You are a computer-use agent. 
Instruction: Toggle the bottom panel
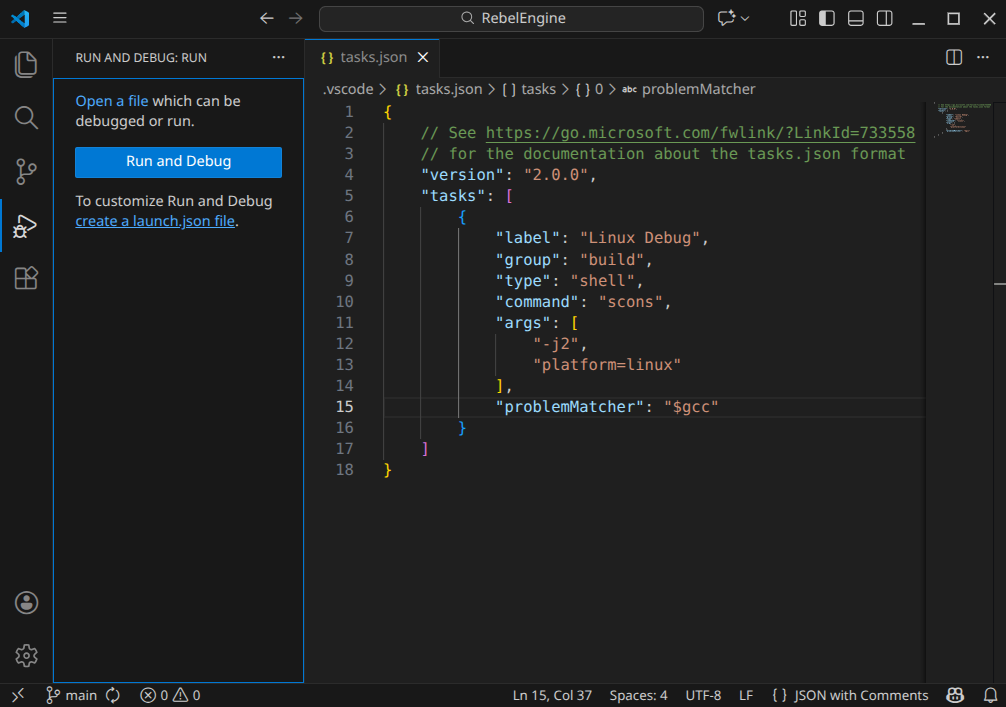tap(855, 19)
